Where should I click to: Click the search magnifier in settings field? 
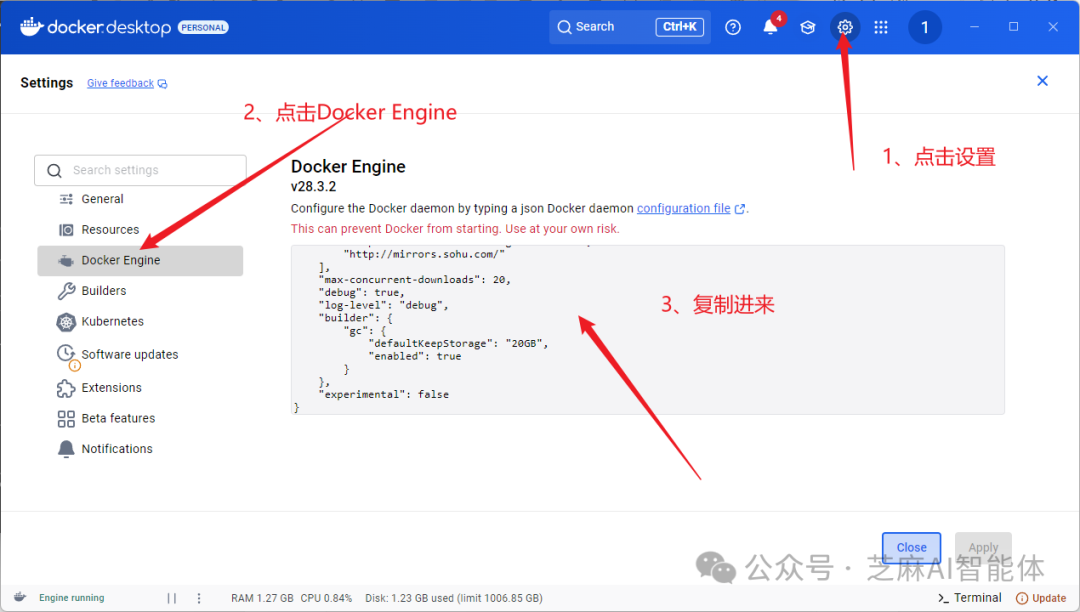pos(54,170)
